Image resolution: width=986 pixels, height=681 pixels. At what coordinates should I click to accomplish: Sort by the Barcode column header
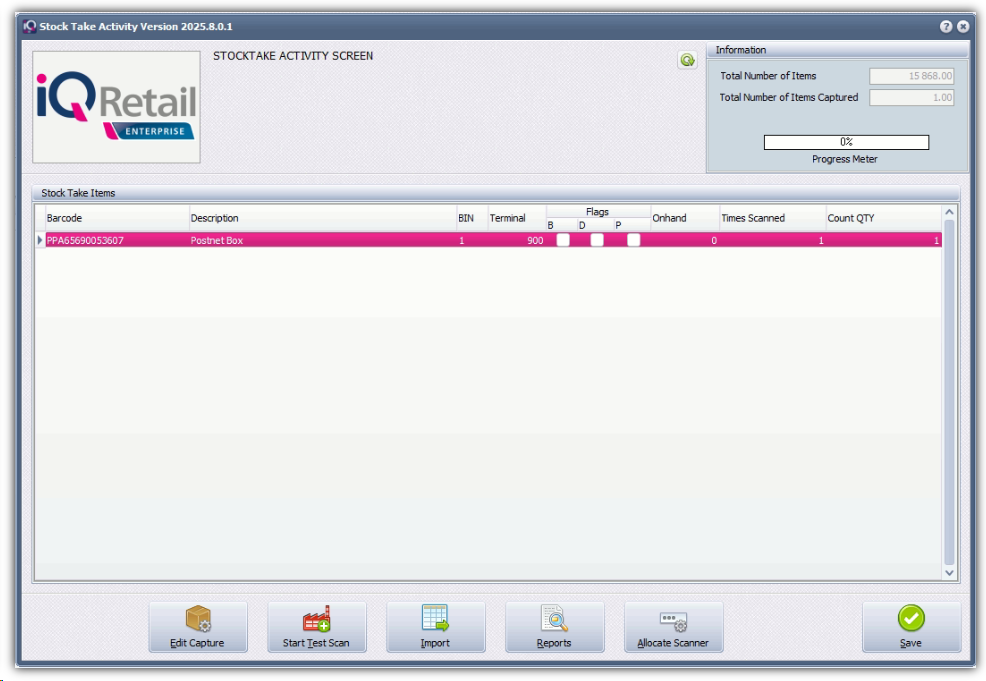[x=117, y=218]
